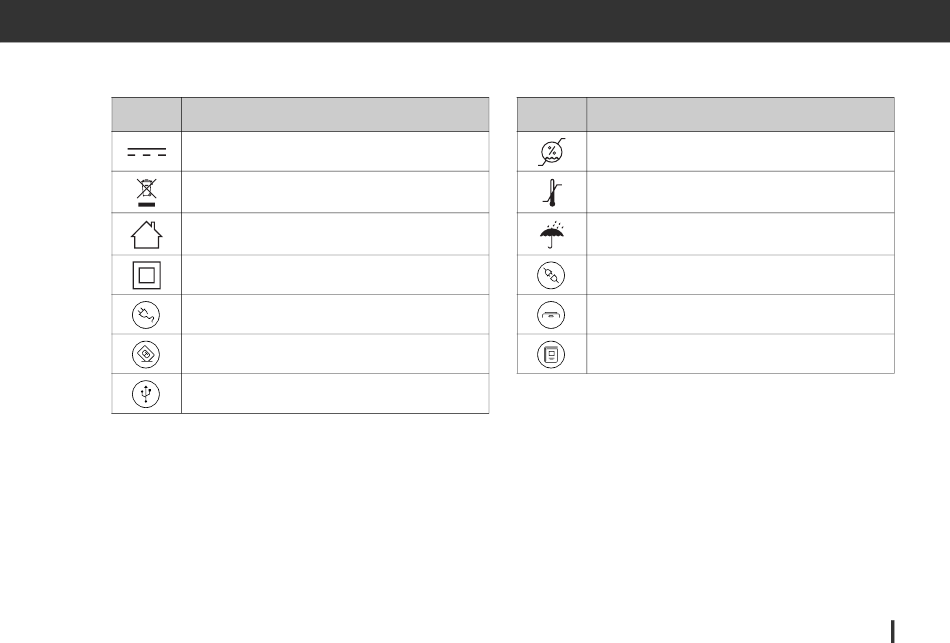
Task: Click the empty description beside USB symbol
Action: point(335,394)
